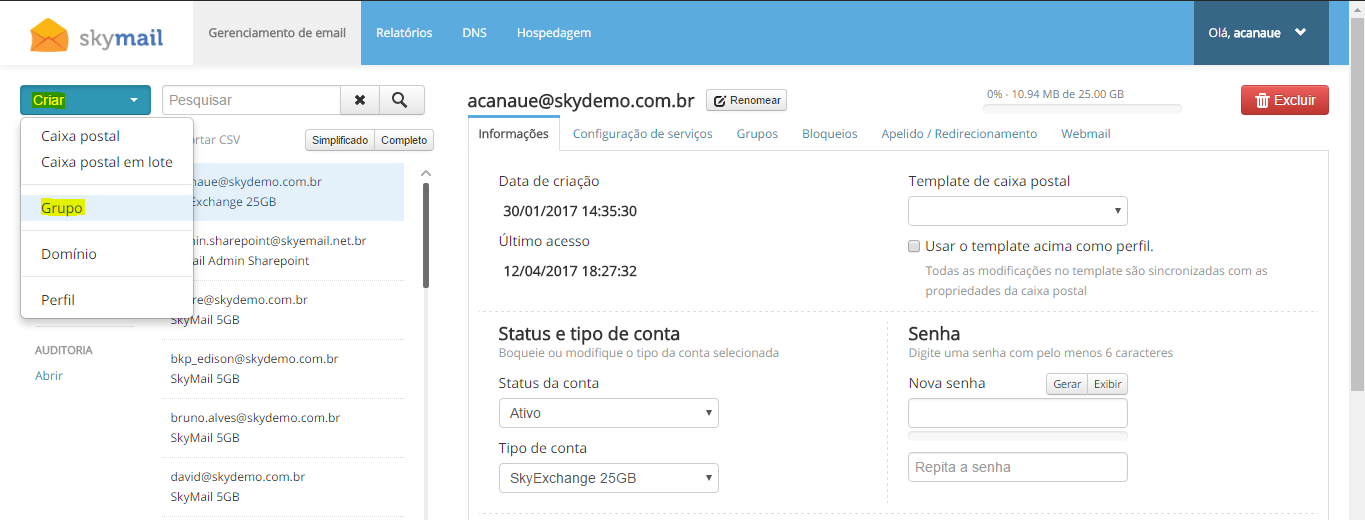
Task: Select Grupo from the Criar menu
Action: pos(62,208)
